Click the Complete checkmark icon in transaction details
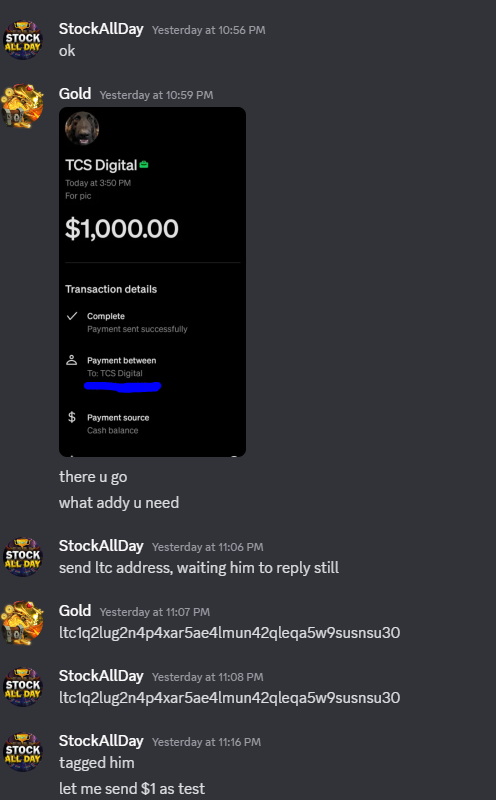This screenshot has width=496, height=800. coord(72,316)
